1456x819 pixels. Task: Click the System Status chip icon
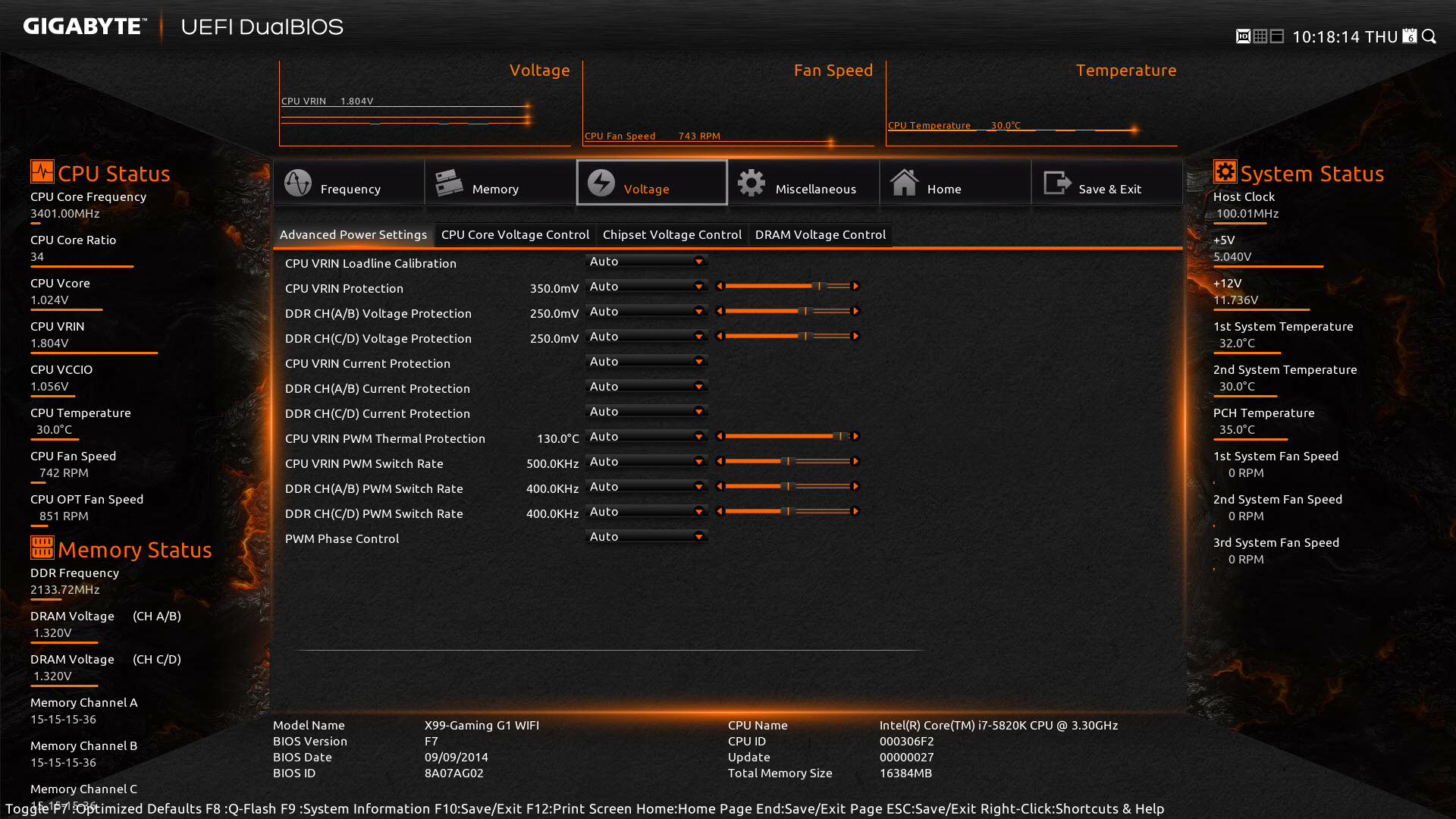click(x=1225, y=171)
